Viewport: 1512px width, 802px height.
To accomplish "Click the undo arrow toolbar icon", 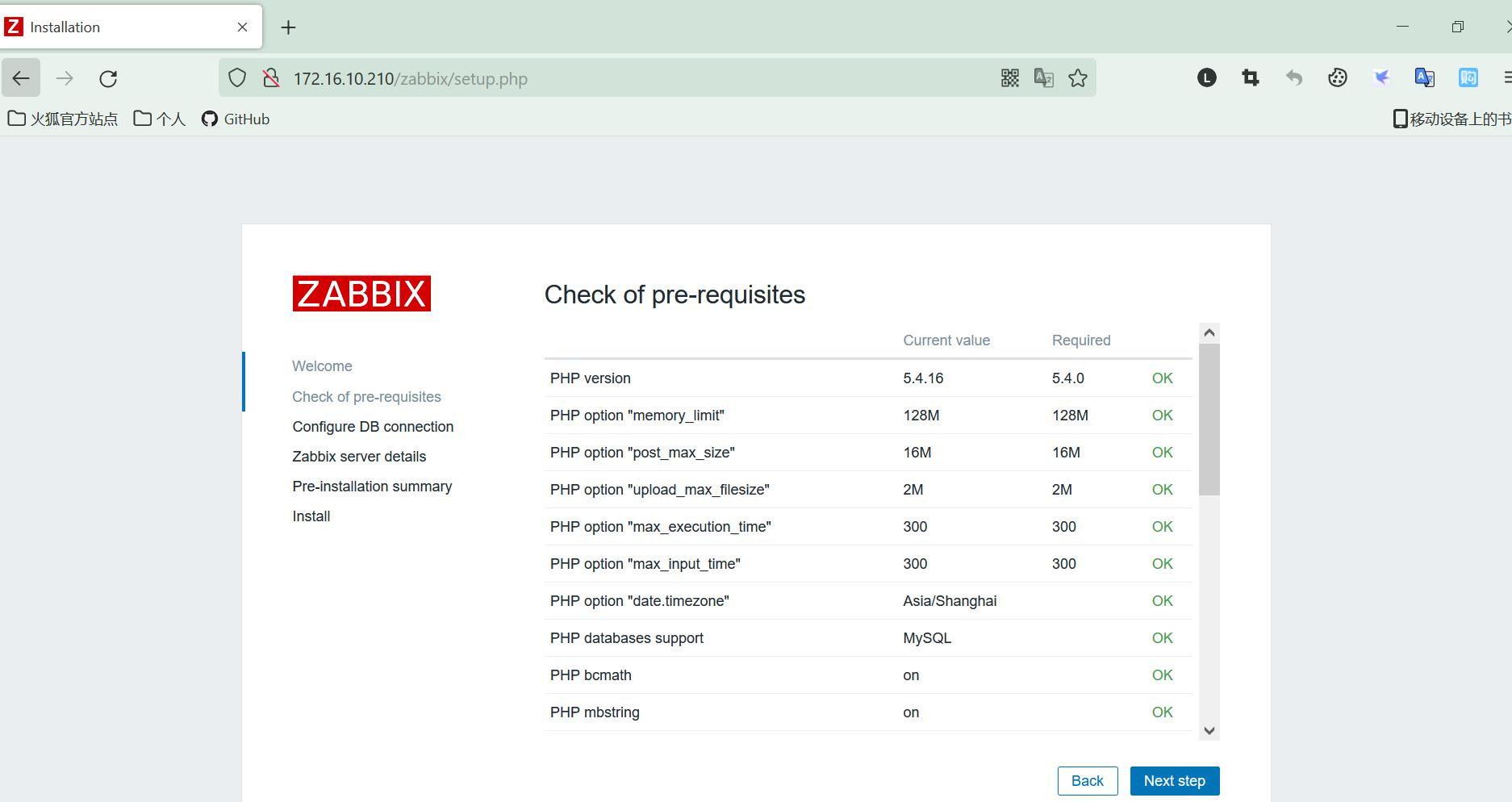I will click(1293, 77).
